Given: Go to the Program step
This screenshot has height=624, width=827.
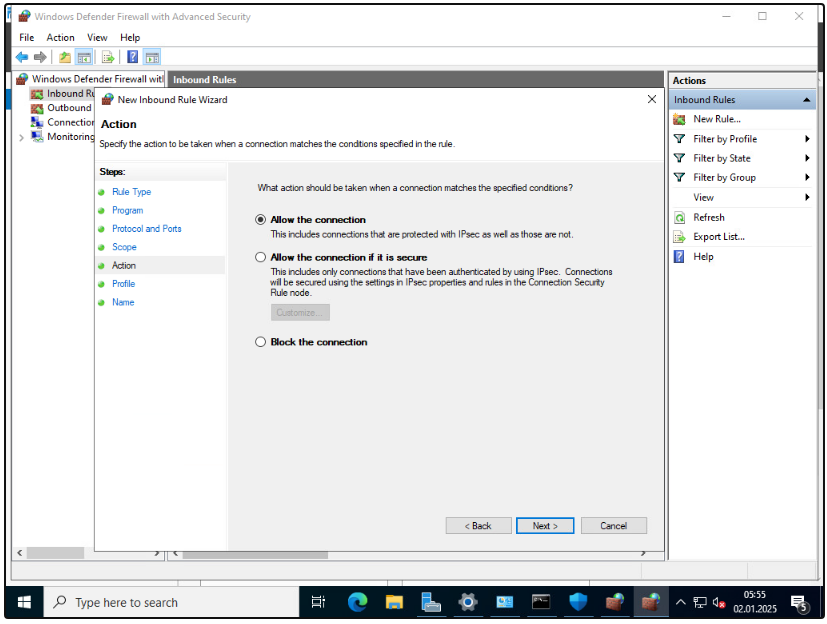Looking at the screenshot, I should point(127,210).
